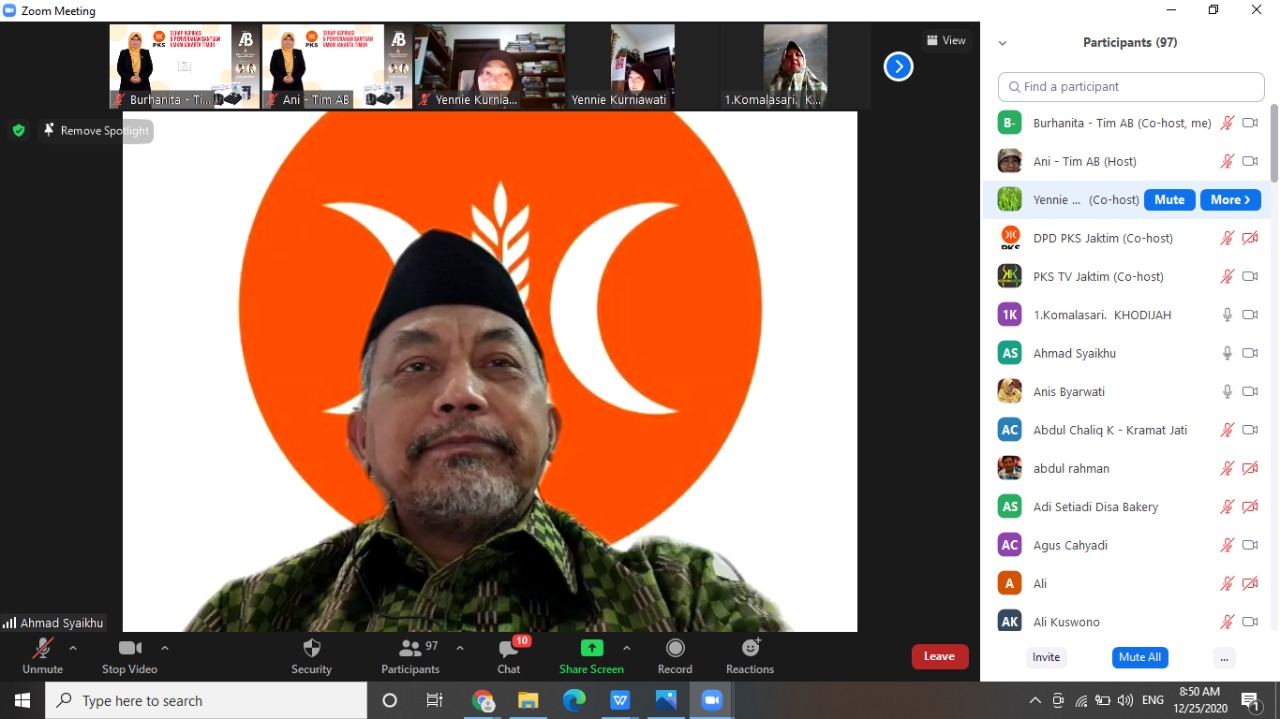Image resolution: width=1280 pixels, height=719 pixels.
Task: Open the Chat panel icon
Action: pos(509,649)
